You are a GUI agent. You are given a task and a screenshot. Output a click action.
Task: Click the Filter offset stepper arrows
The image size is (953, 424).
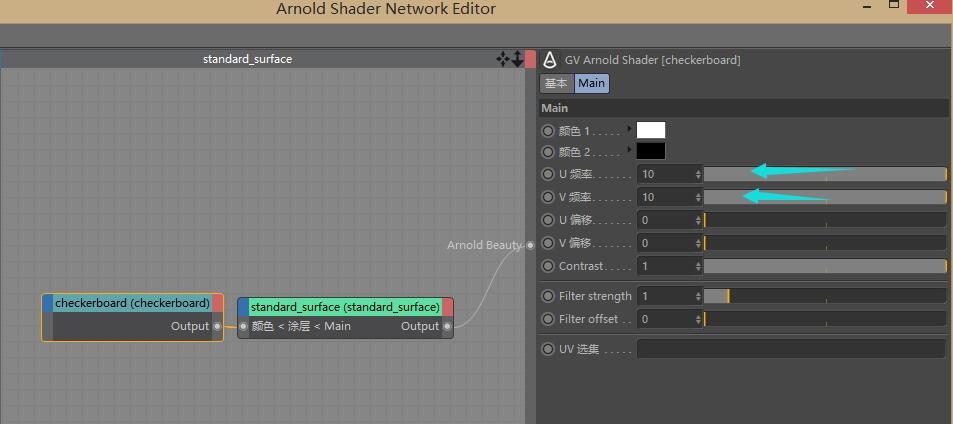click(x=698, y=319)
